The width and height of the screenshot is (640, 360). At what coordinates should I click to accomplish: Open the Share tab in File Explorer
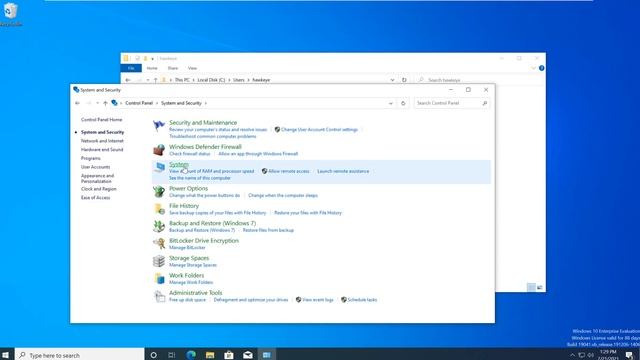tap(173, 68)
